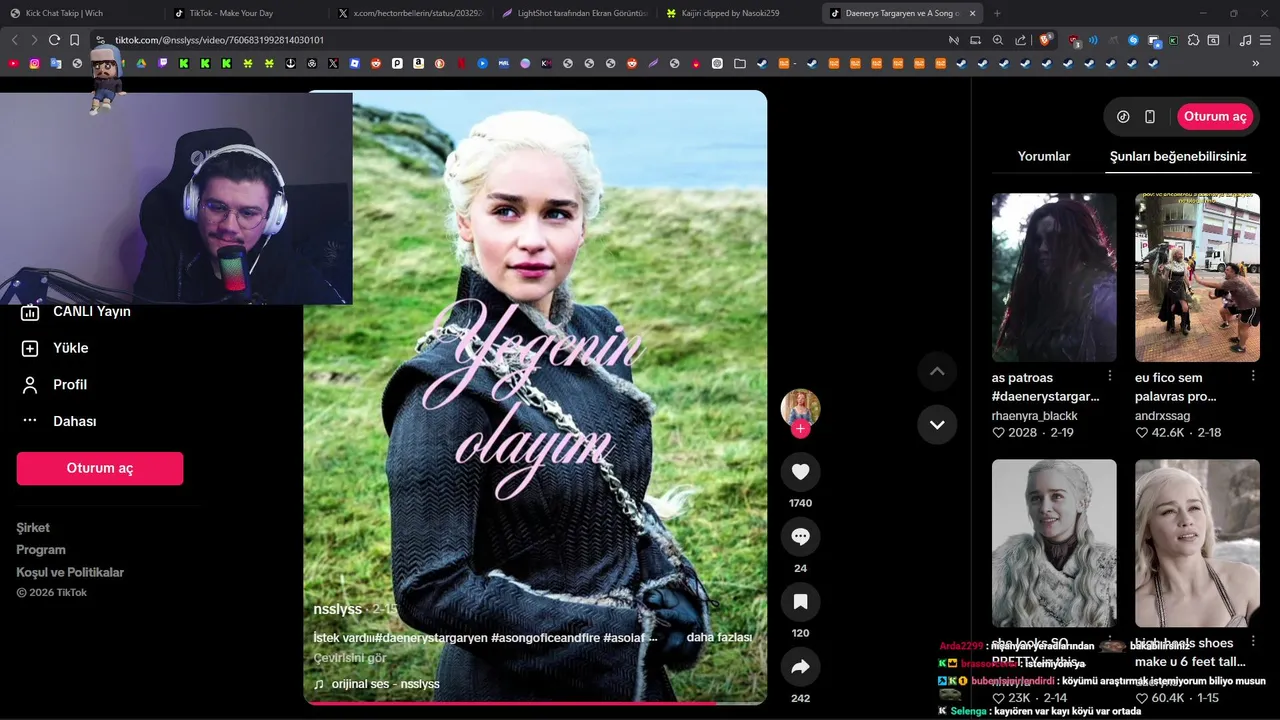Open comments with the speech bubble icon
Viewport: 1280px width, 720px height.
coord(800,537)
